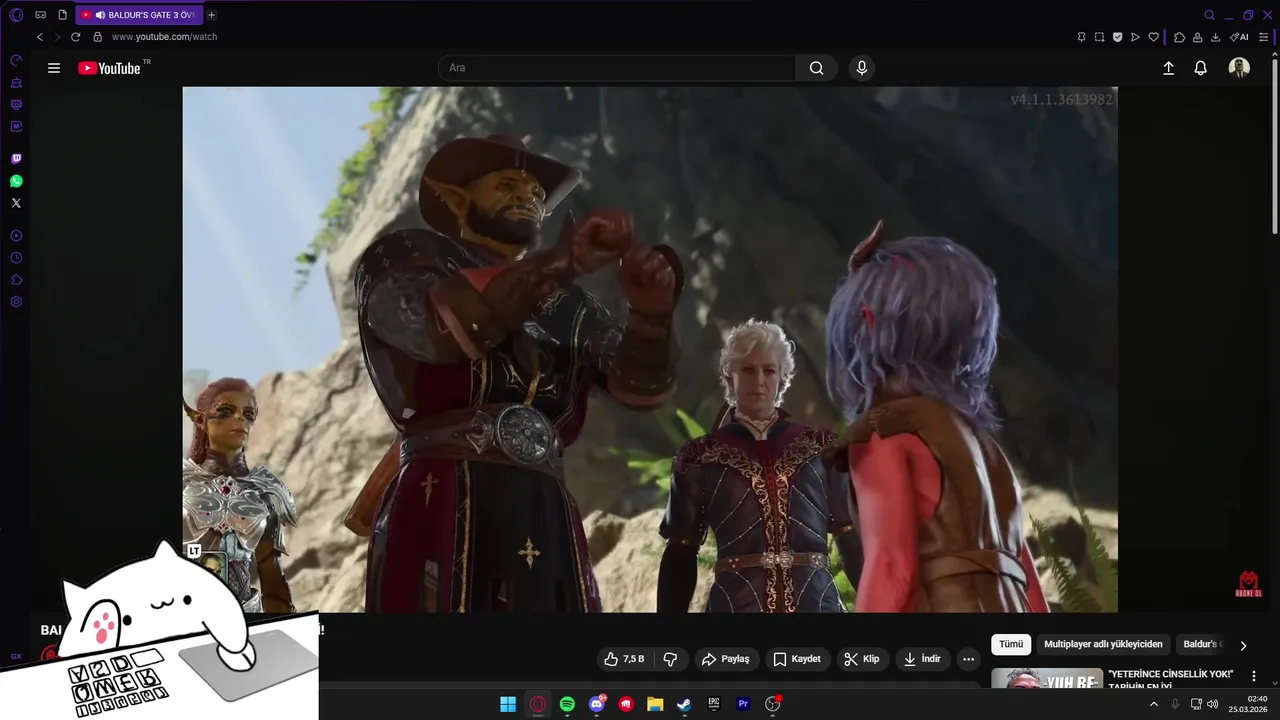Open the clock showing 02:40

(1250, 704)
